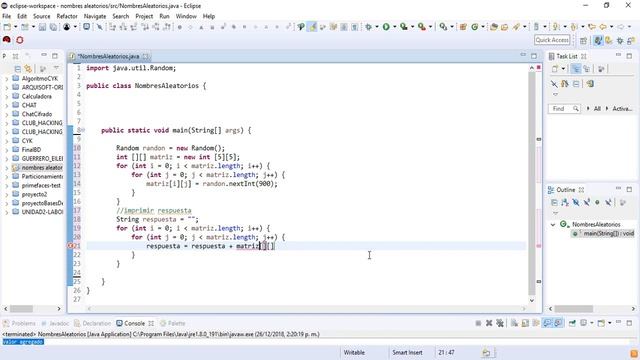This screenshot has height=360, width=640.
Task: Click All filter in Task List
Action: point(597,109)
